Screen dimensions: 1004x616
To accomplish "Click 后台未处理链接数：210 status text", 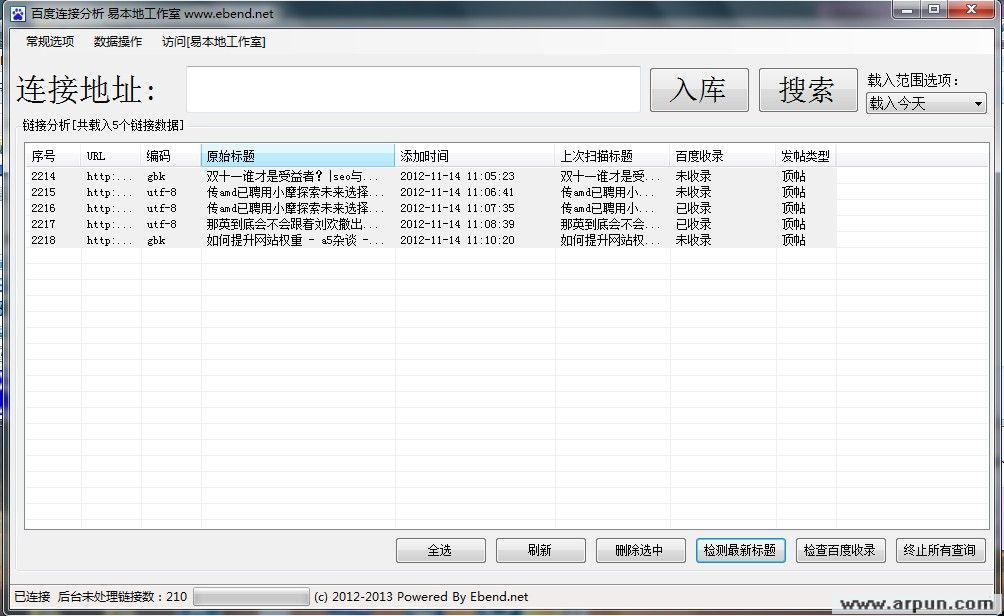I will pyautogui.click(x=122, y=597).
